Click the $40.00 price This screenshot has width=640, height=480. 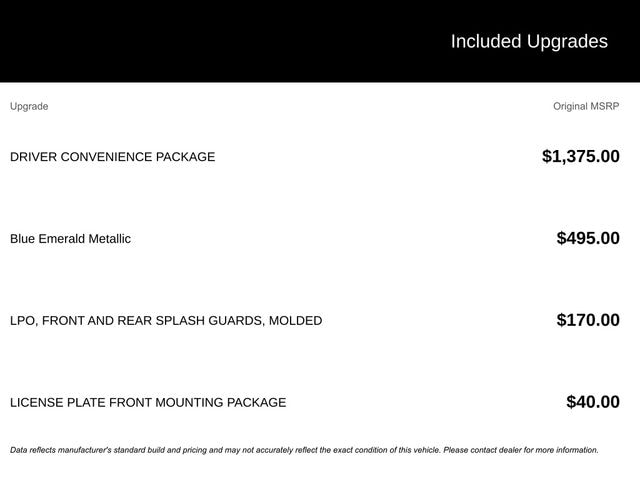[593, 402]
